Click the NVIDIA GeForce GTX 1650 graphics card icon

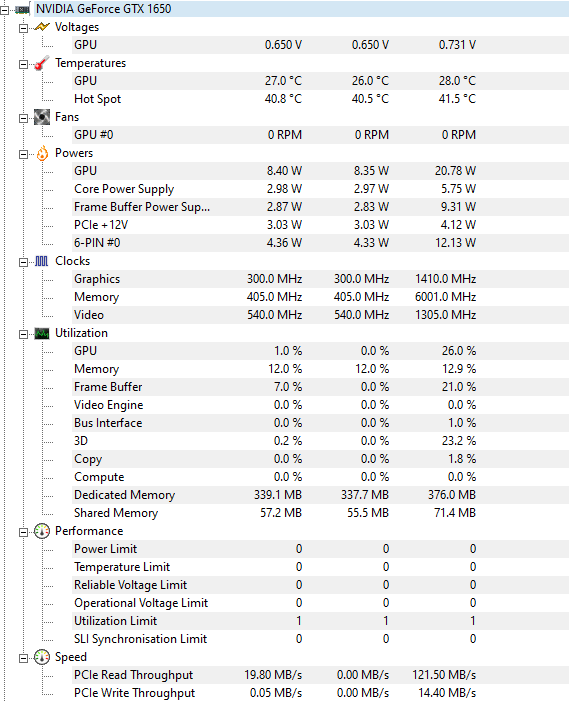click(22, 9)
